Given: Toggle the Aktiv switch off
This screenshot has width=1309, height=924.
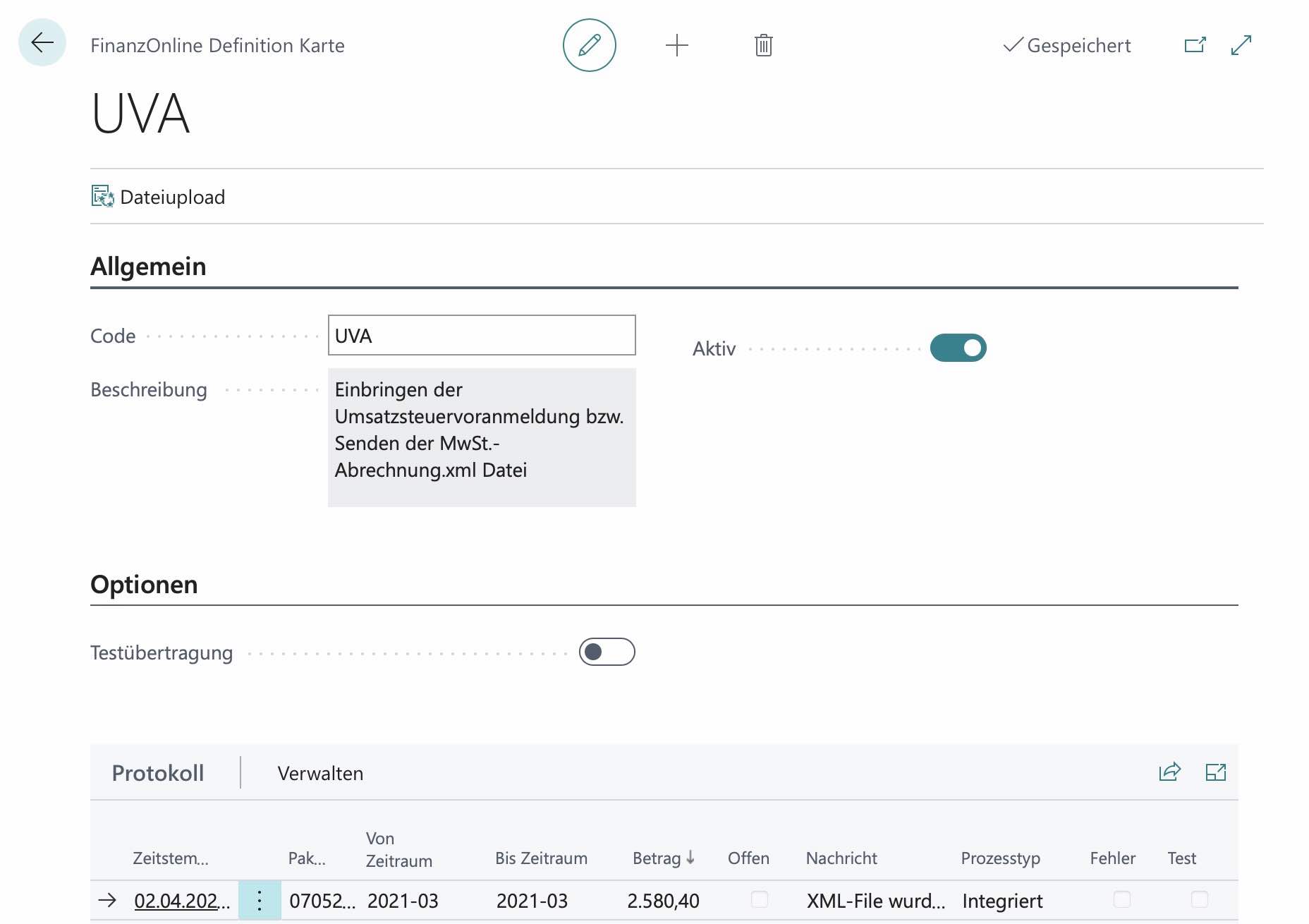Looking at the screenshot, I should click(x=958, y=348).
